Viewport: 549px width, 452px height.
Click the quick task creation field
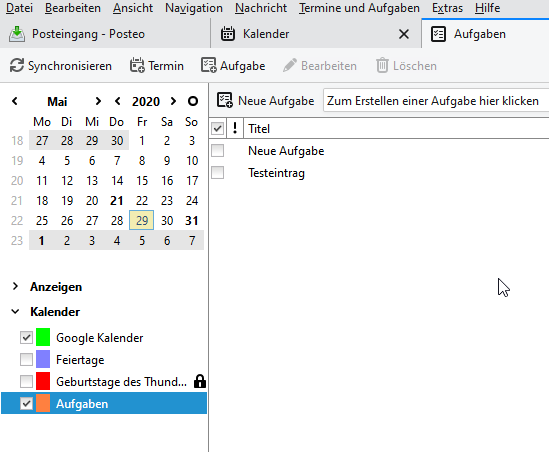click(x=436, y=101)
